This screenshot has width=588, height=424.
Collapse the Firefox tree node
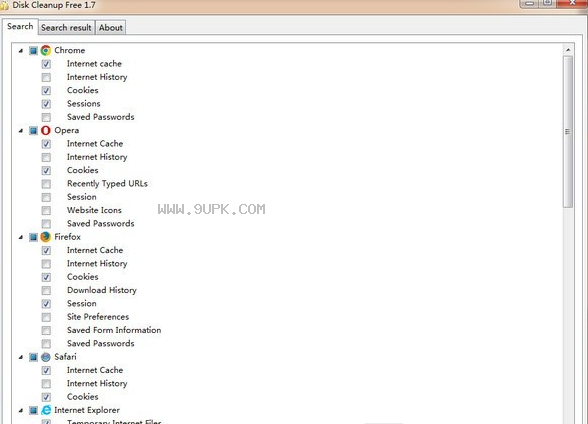coord(21,237)
